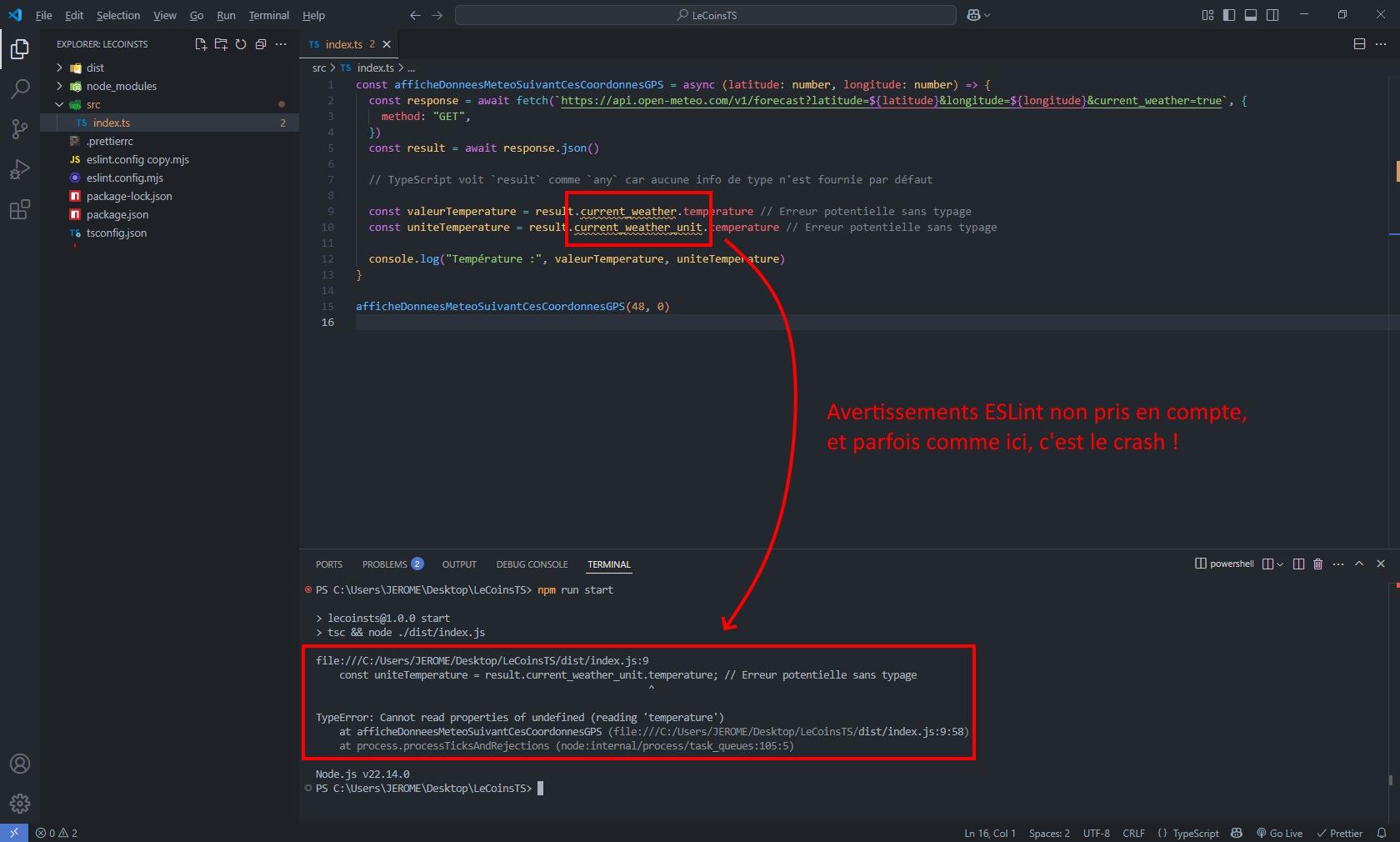Split the editor to the right
This screenshot has width=1400, height=842.
1359,44
